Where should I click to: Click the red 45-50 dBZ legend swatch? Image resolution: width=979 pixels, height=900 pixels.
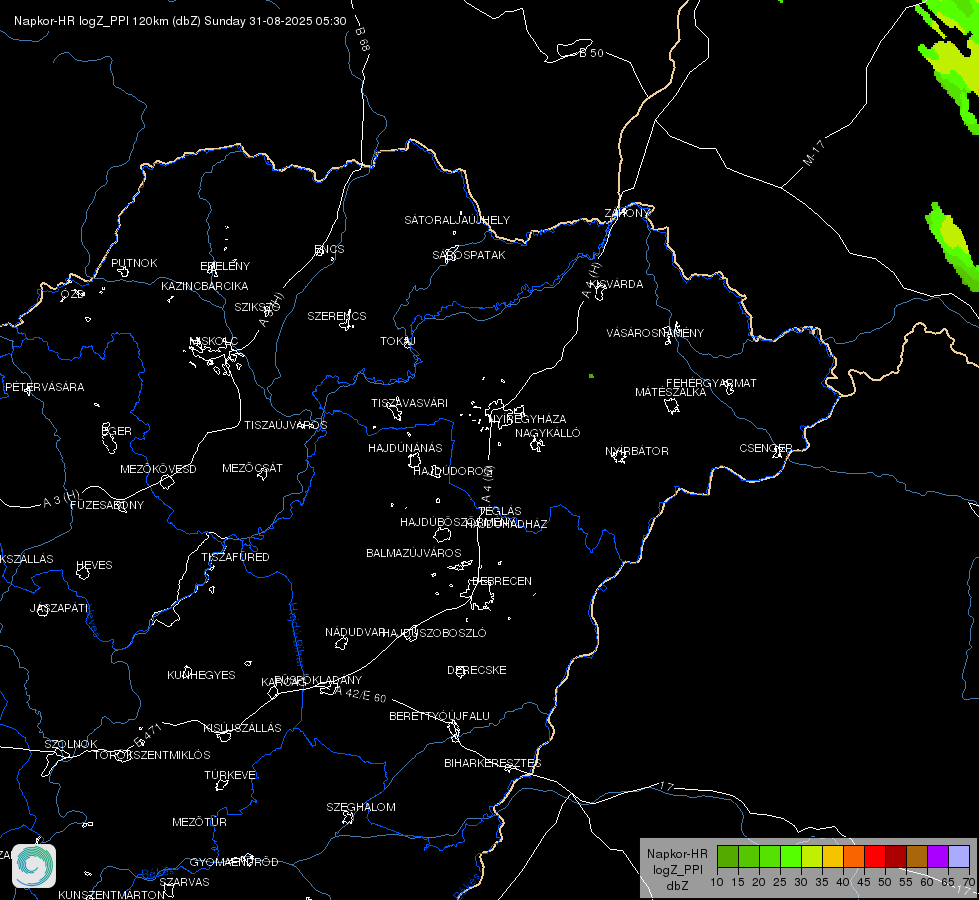(875, 856)
